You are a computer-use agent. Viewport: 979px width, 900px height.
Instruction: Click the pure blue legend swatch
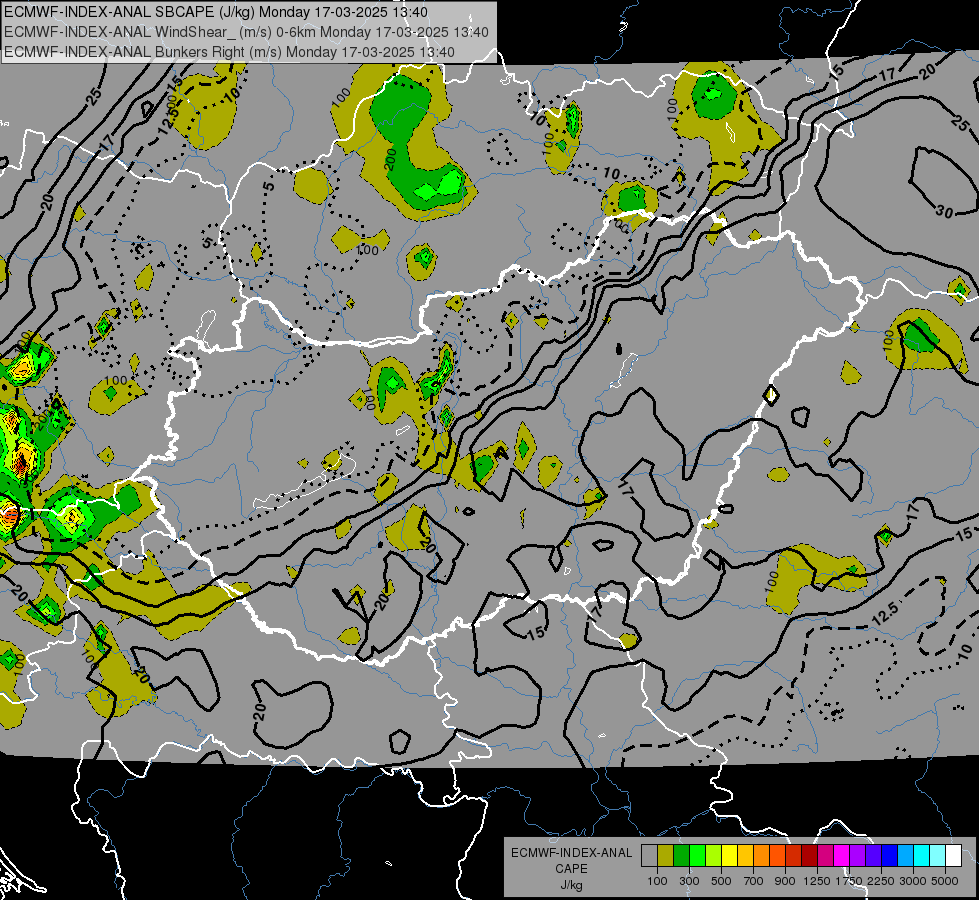coord(890,855)
